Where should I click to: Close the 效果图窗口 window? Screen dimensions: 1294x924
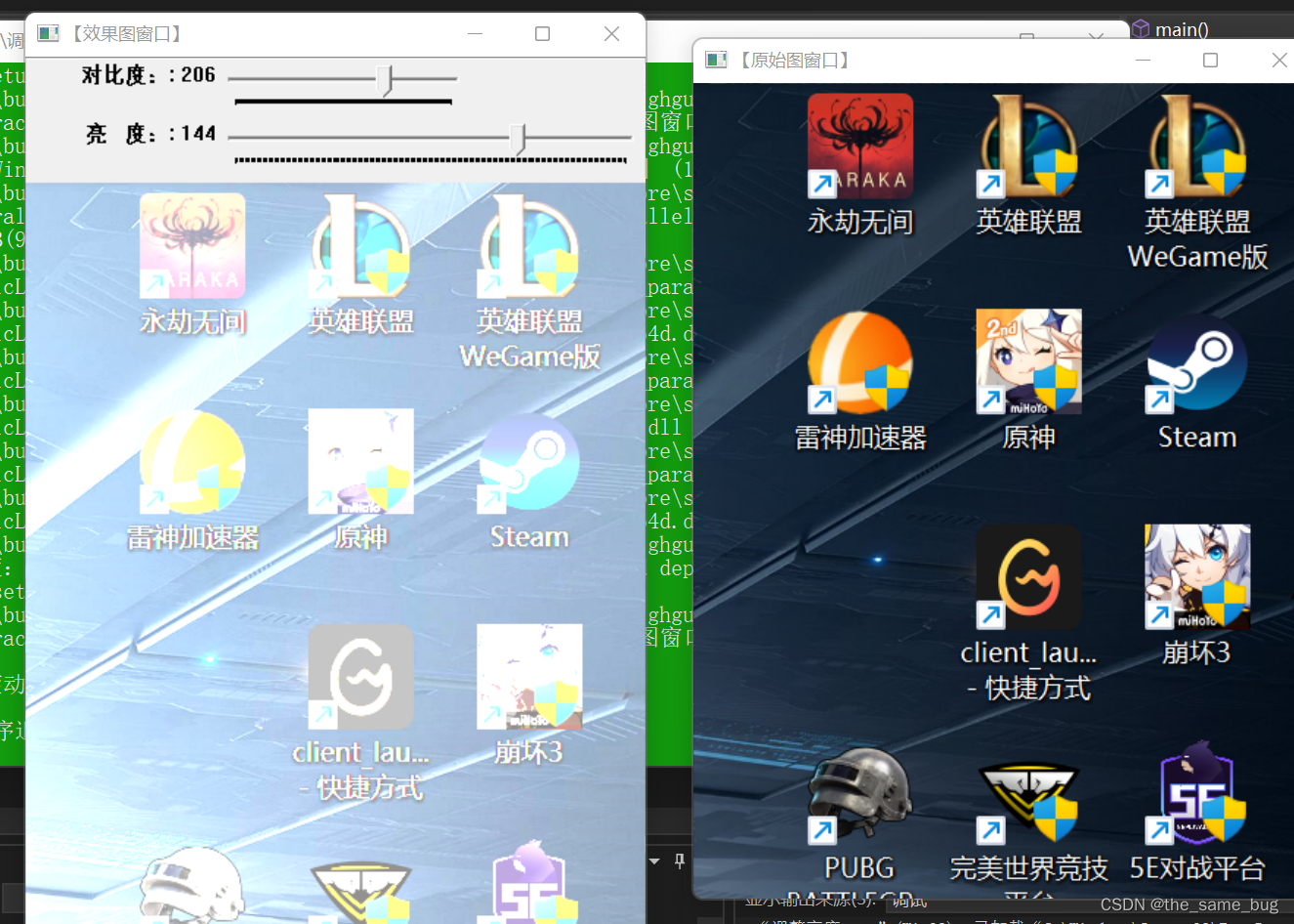[611, 33]
